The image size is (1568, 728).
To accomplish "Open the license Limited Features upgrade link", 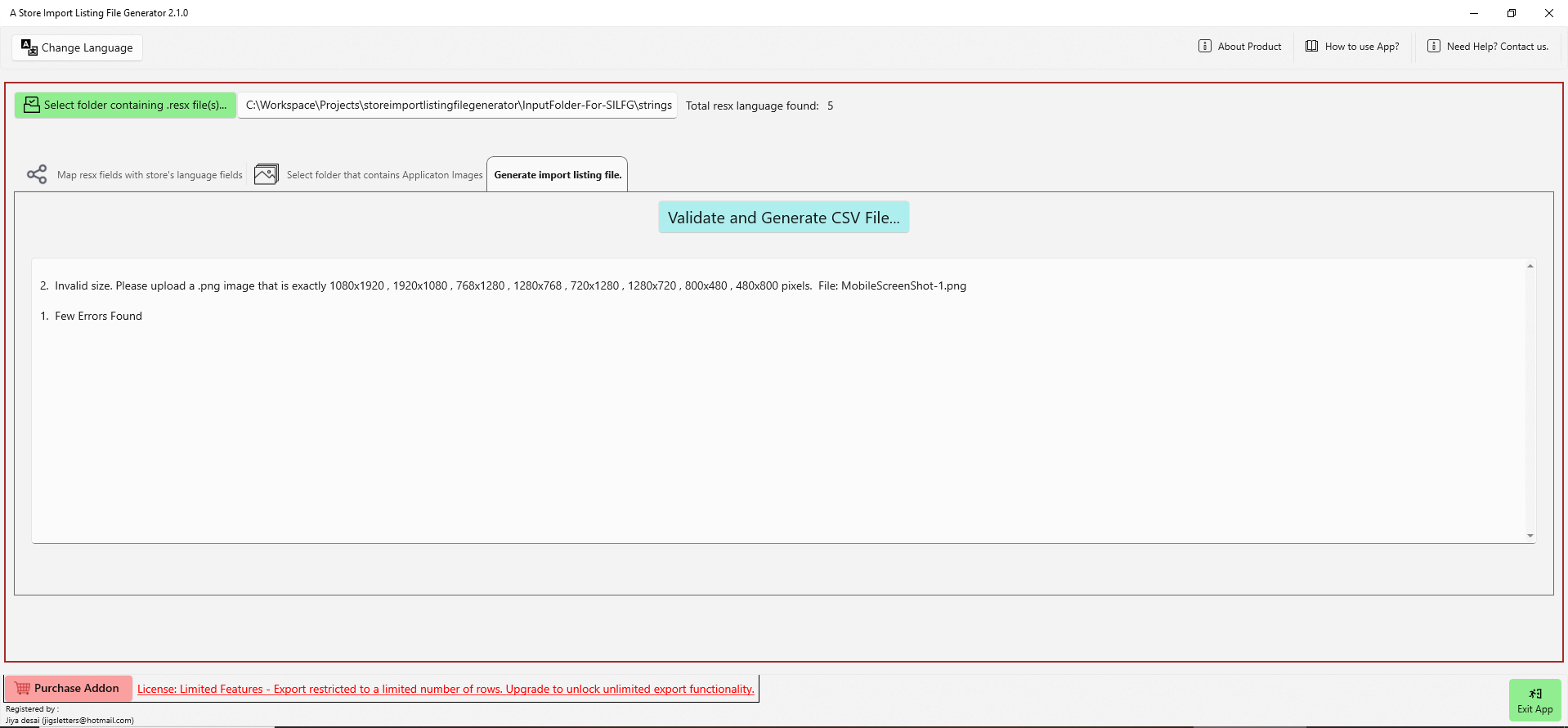I will [446, 689].
